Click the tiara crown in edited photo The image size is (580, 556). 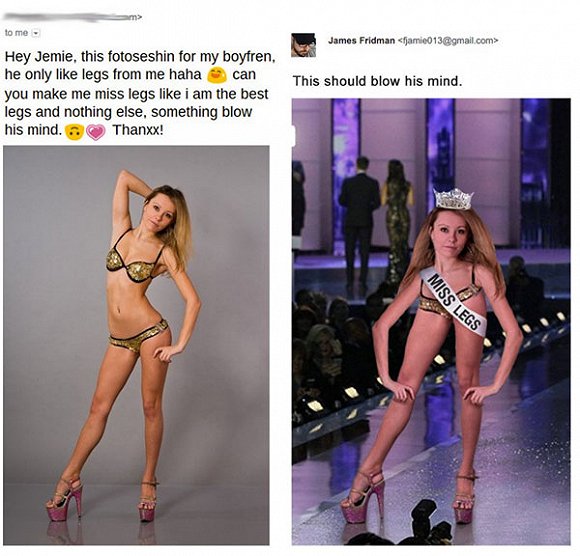[x=453, y=199]
